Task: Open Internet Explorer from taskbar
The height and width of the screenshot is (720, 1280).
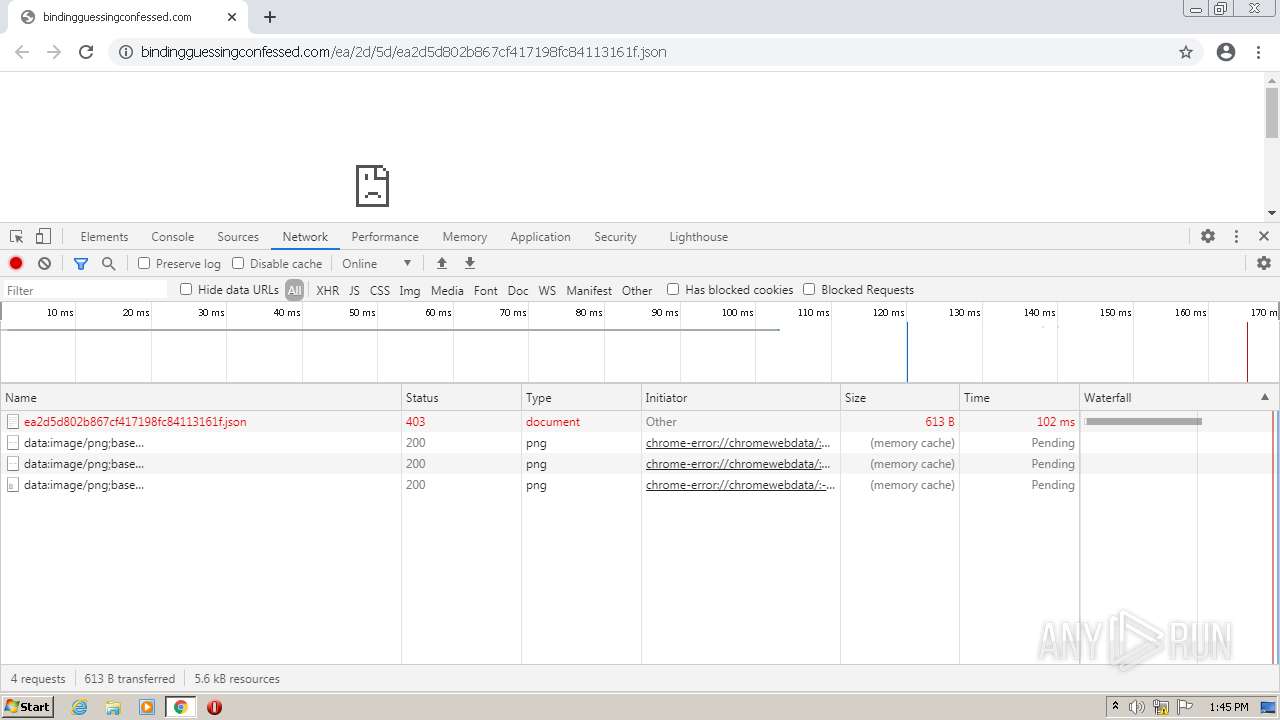Action: [80, 707]
